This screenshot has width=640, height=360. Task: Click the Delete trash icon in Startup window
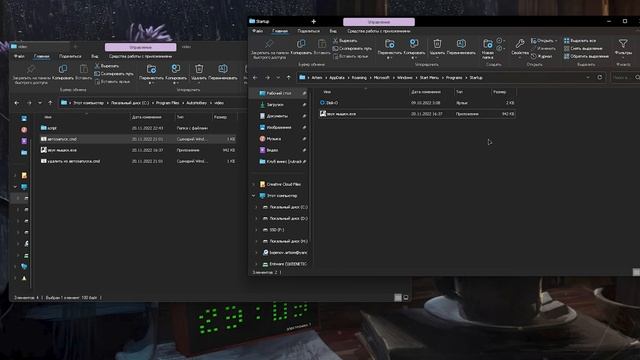[437, 43]
